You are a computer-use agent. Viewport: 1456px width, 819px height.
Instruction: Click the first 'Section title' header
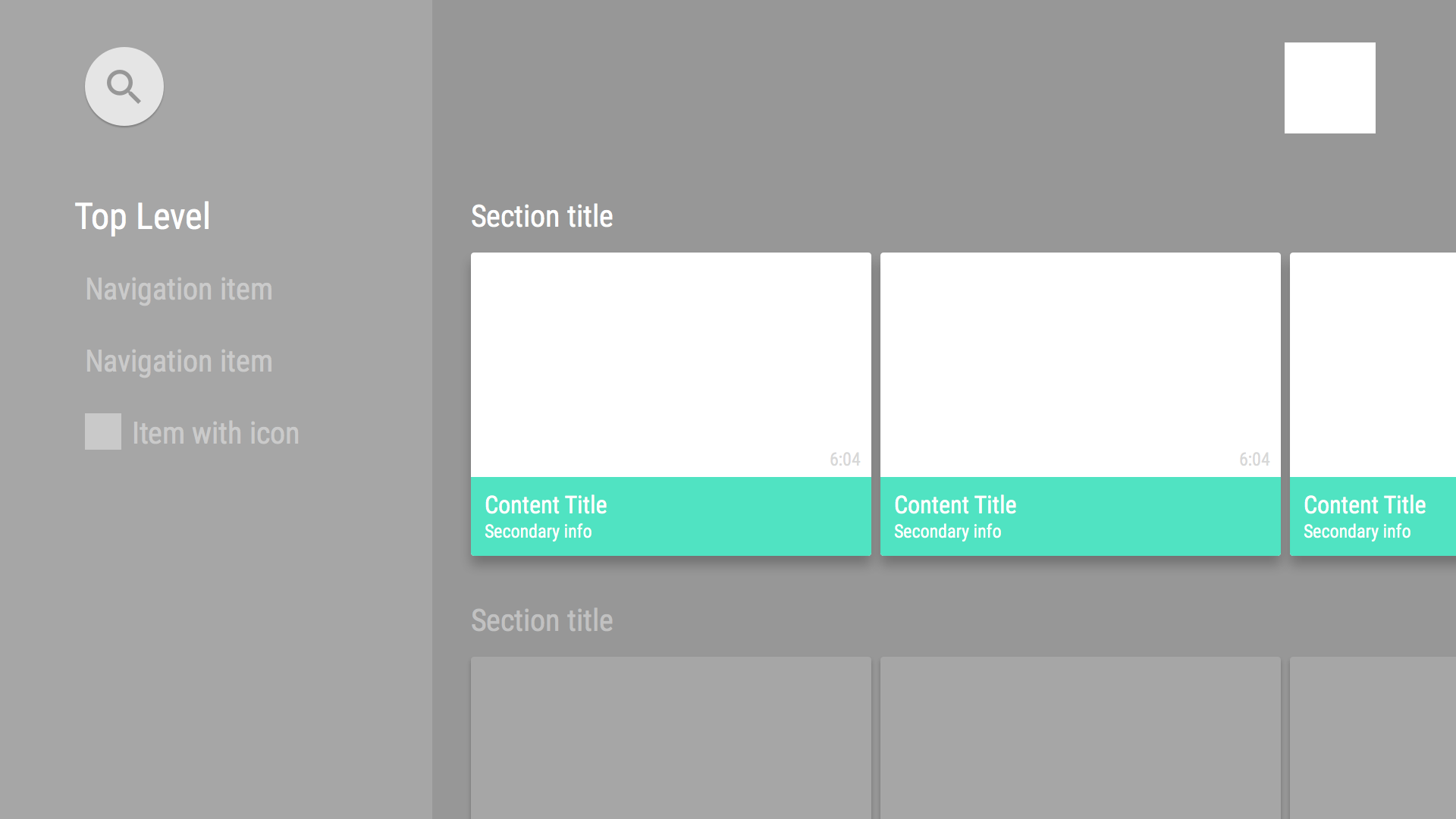(x=541, y=216)
